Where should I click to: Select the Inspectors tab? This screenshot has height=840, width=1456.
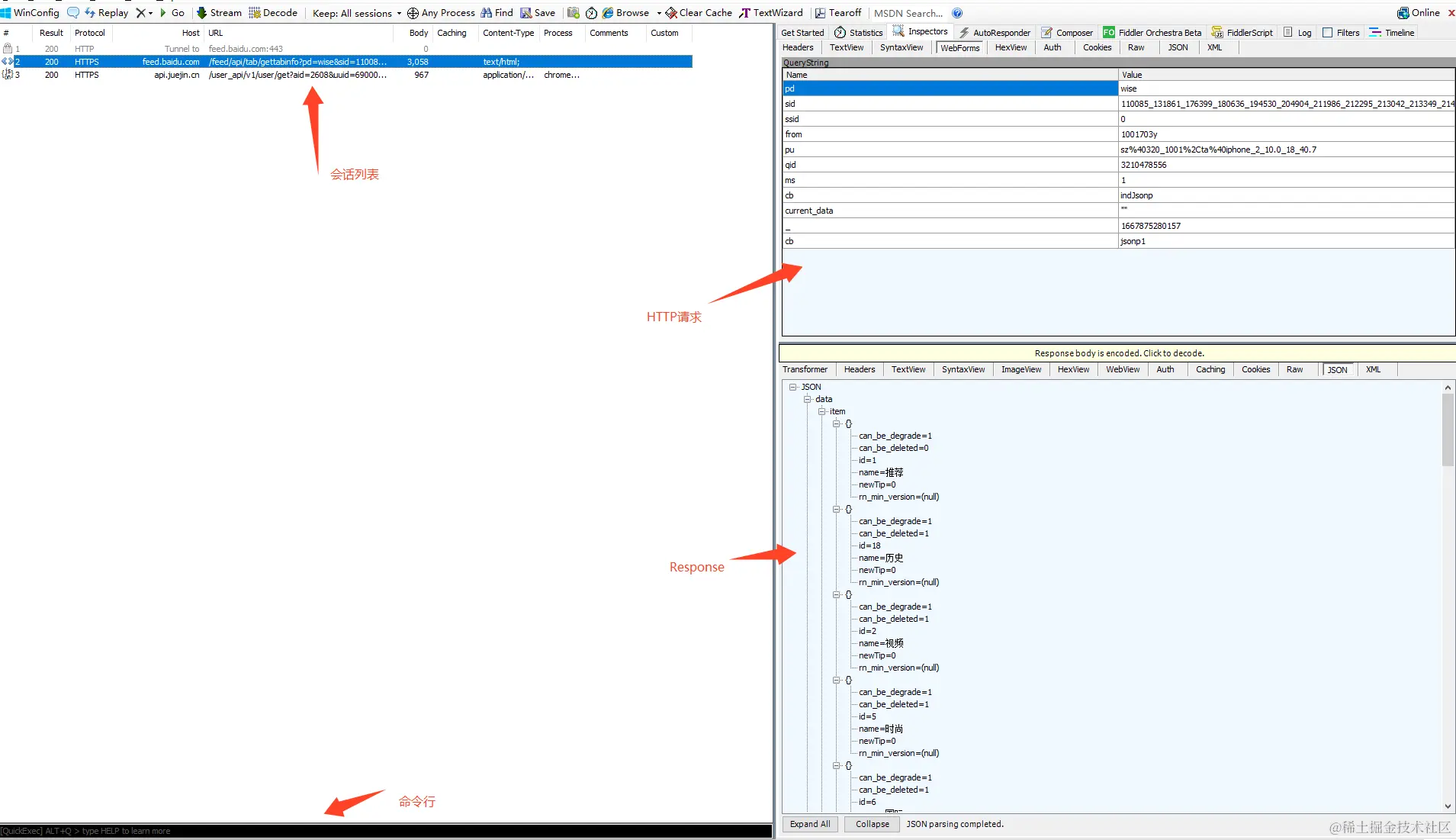pyautogui.click(x=921, y=31)
